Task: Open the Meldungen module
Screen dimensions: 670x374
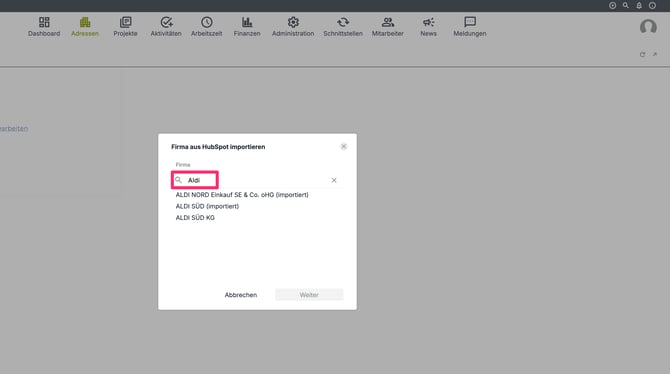Action: (470, 27)
